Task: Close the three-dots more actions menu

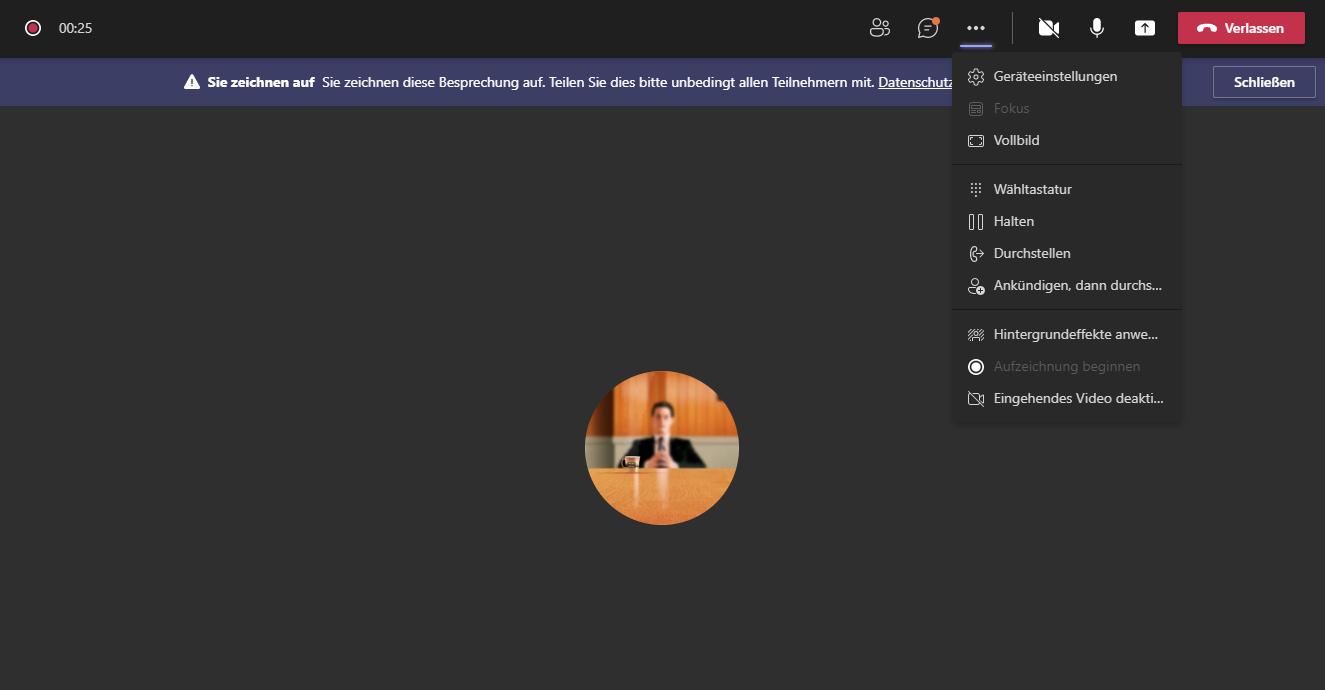Action: pyautogui.click(x=976, y=28)
